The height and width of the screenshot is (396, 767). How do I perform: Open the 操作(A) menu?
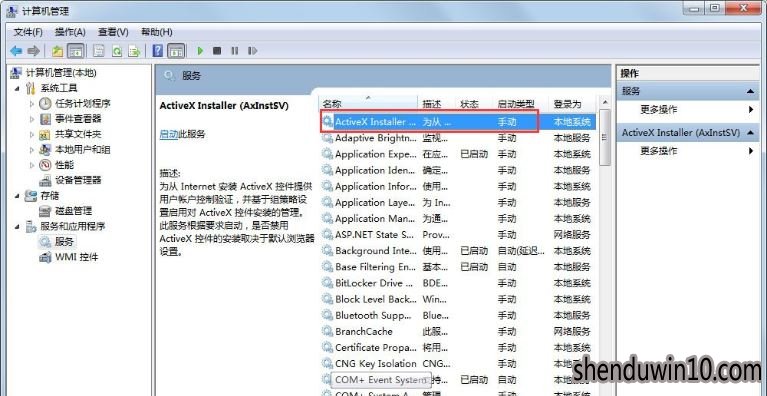(x=70, y=32)
